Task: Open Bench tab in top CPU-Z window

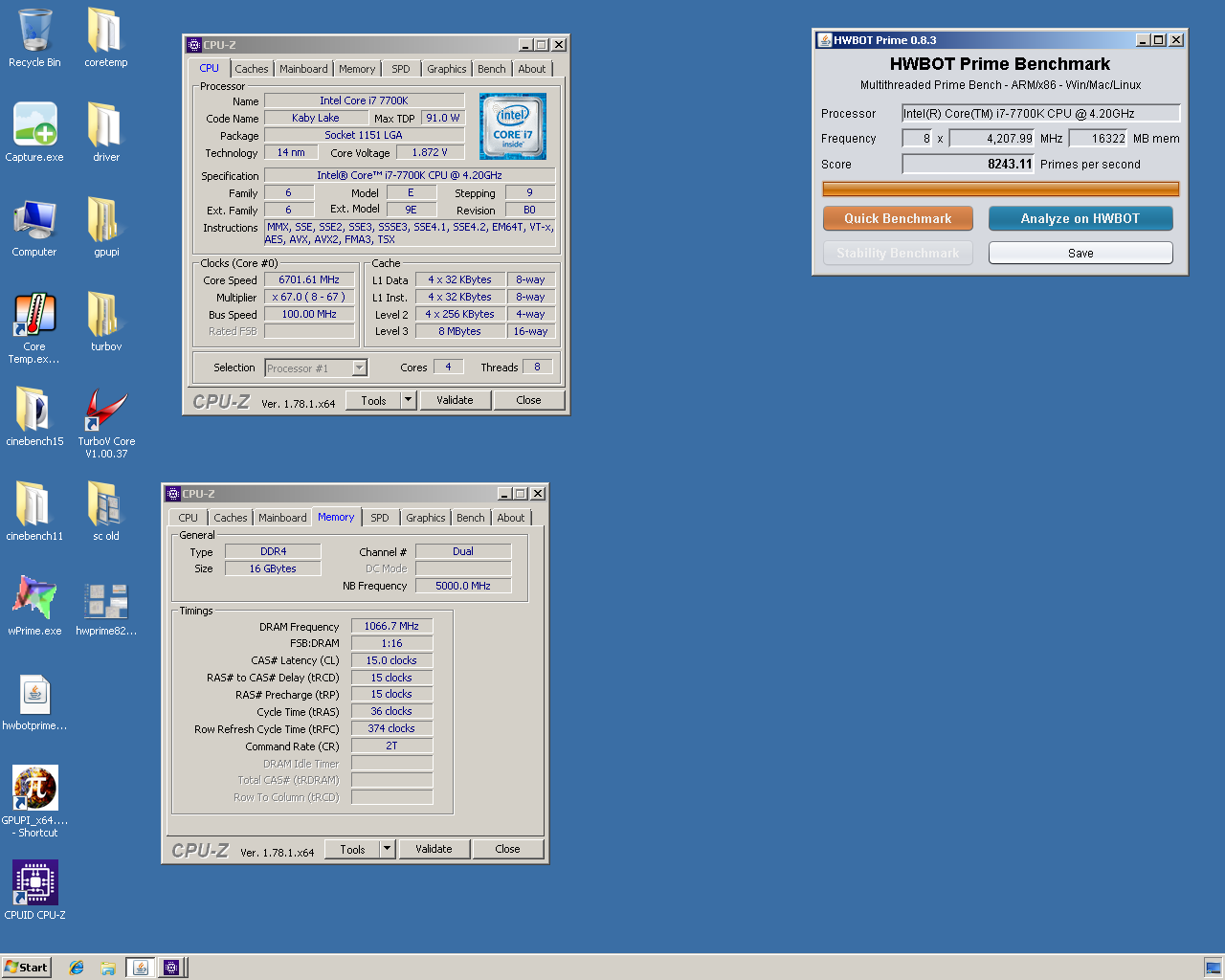Action: [492, 69]
